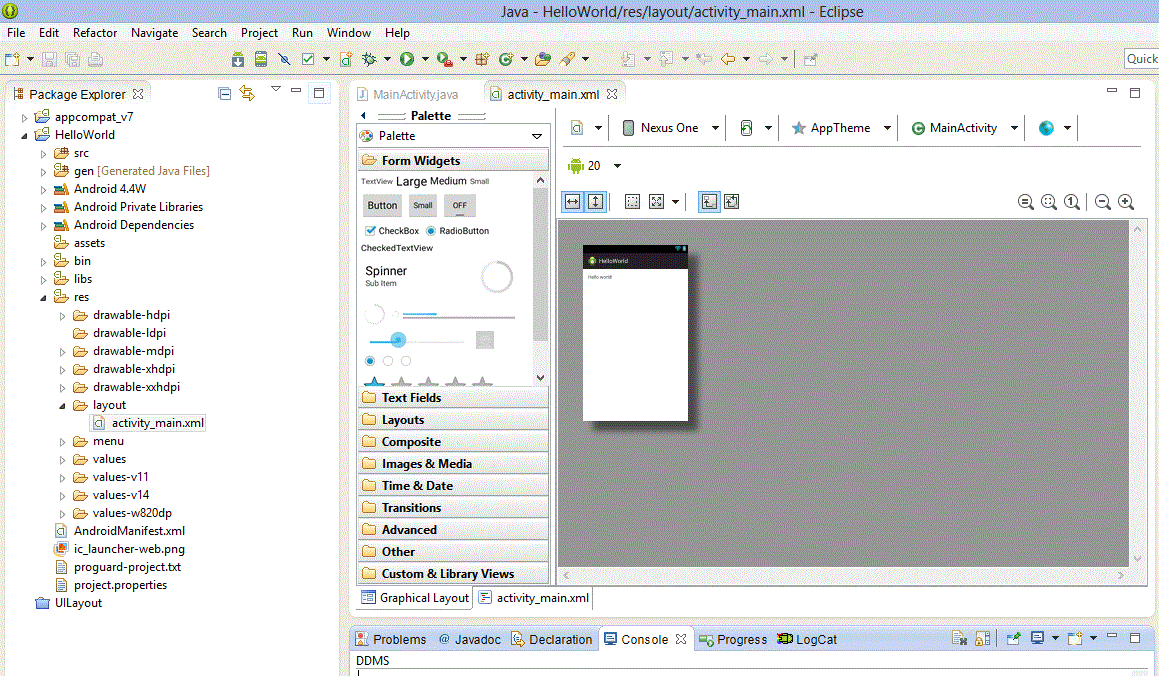
Task: Collapse the res folder
Action: pos(43,298)
